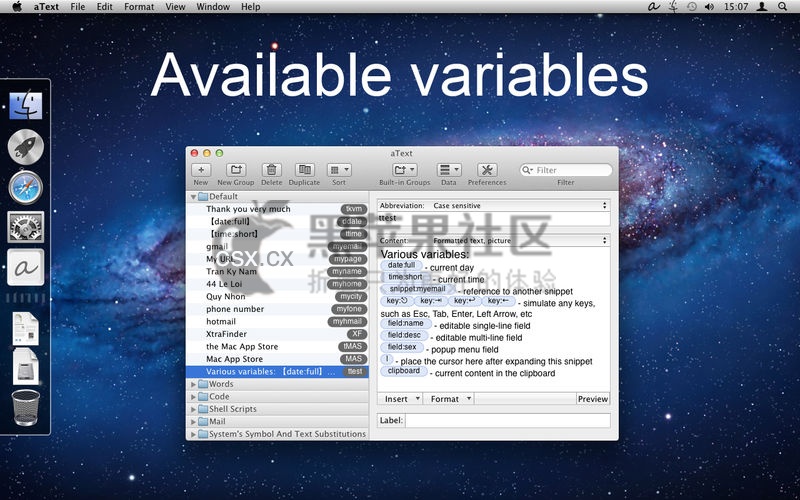This screenshot has width=800, height=500.
Task: Click the magnifier icon in Filter field
Action: tap(527, 170)
